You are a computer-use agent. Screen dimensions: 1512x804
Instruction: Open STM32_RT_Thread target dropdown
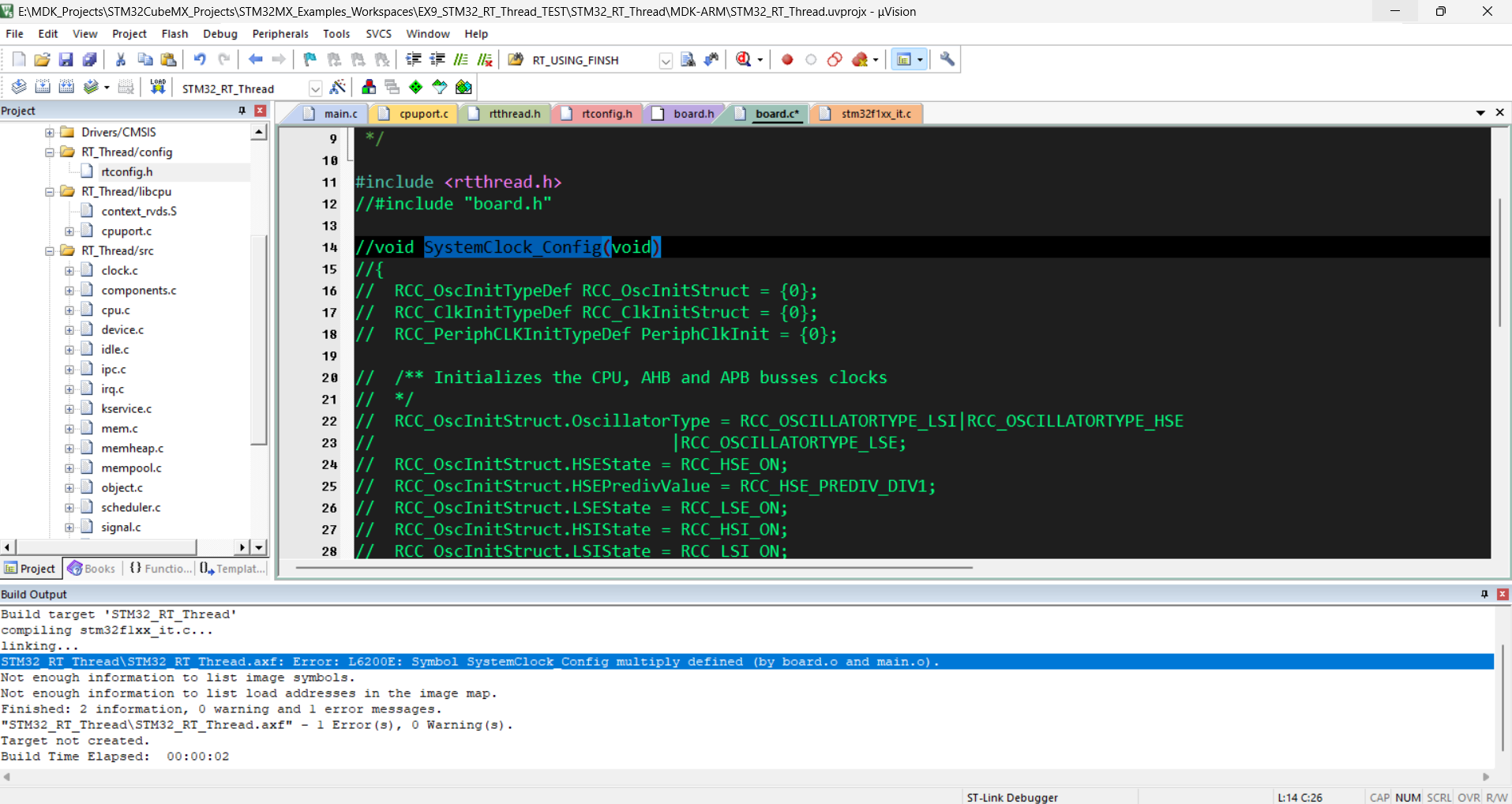(315, 88)
